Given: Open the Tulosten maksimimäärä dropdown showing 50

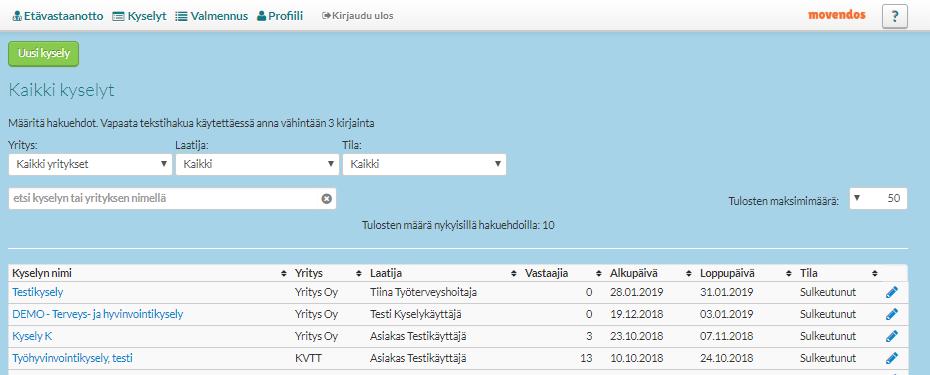Looking at the screenshot, I should point(878,199).
